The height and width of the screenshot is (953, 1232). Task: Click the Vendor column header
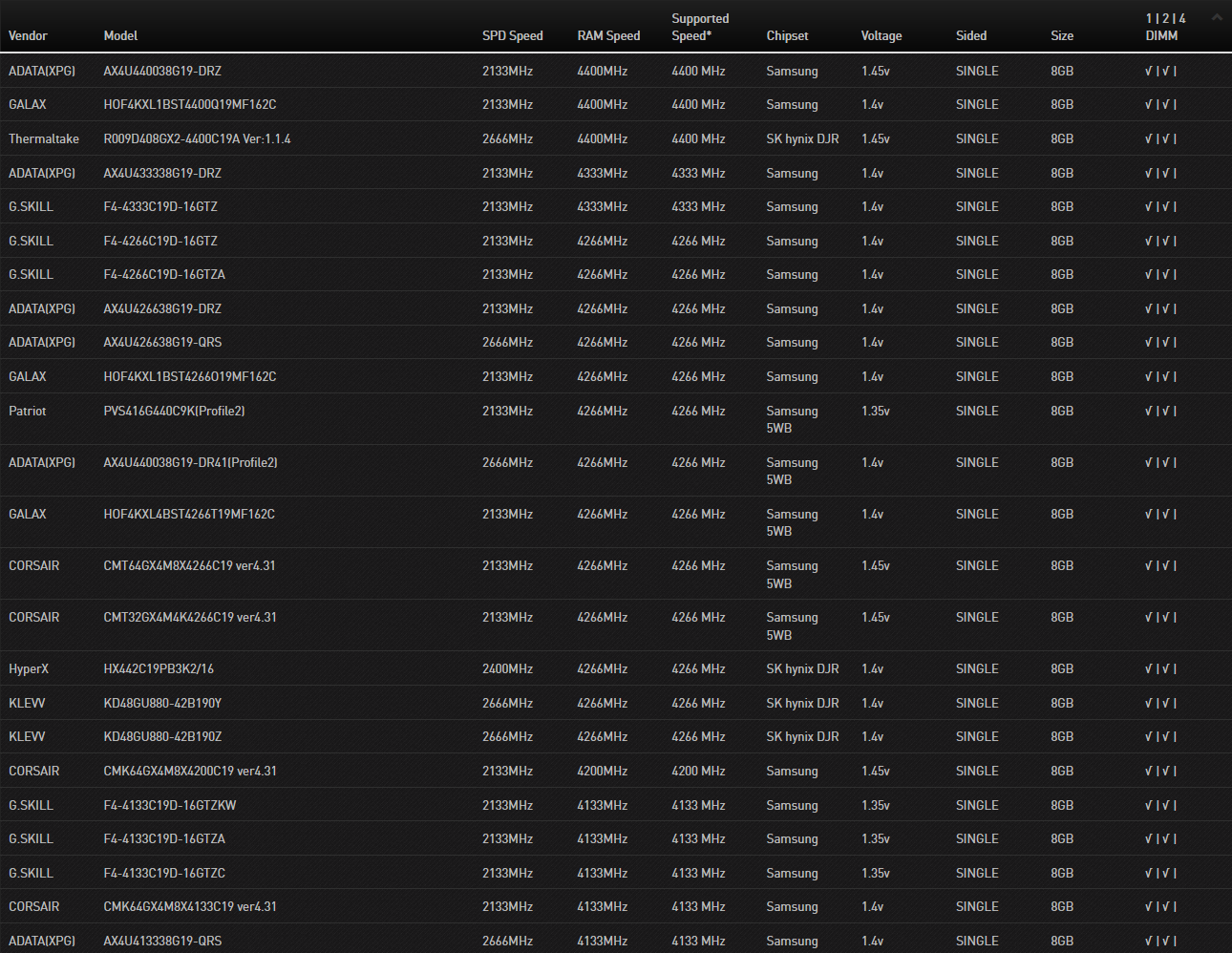(x=28, y=36)
